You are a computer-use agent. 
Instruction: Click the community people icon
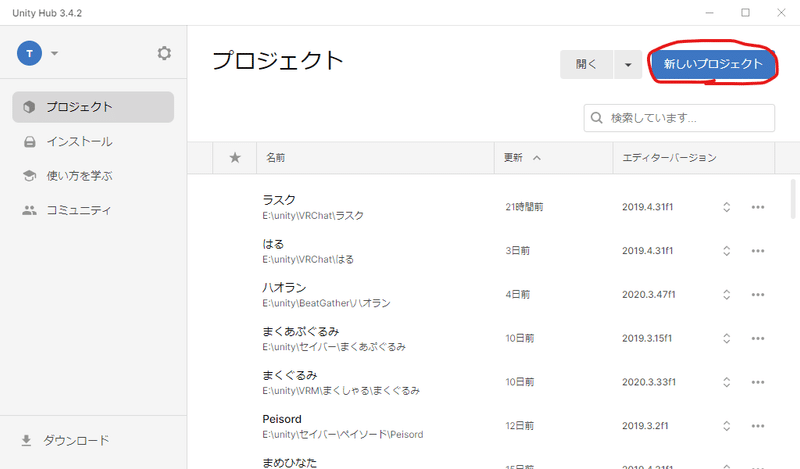point(30,210)
